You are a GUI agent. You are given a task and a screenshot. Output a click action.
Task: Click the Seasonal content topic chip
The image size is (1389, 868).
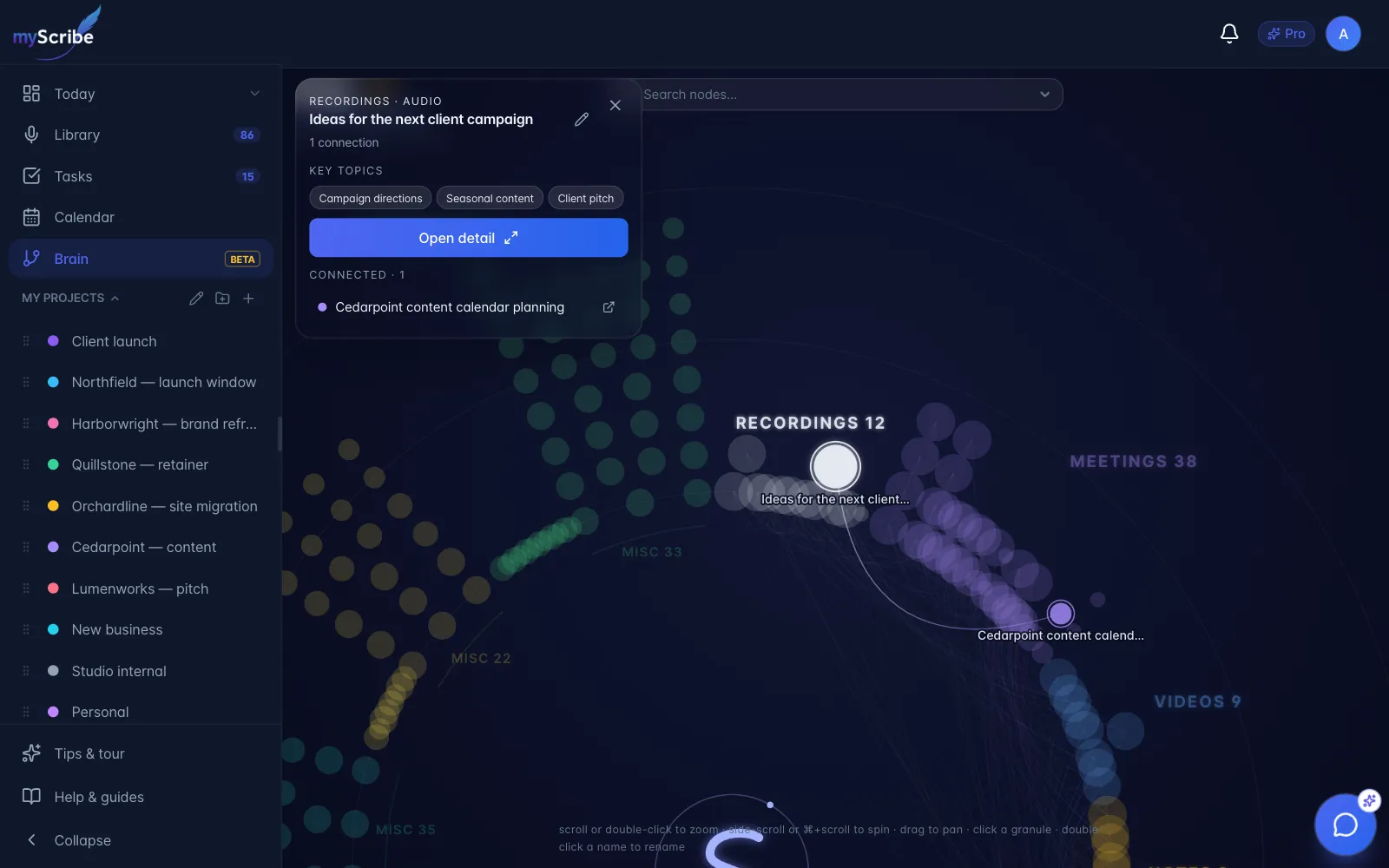(490, 198)
